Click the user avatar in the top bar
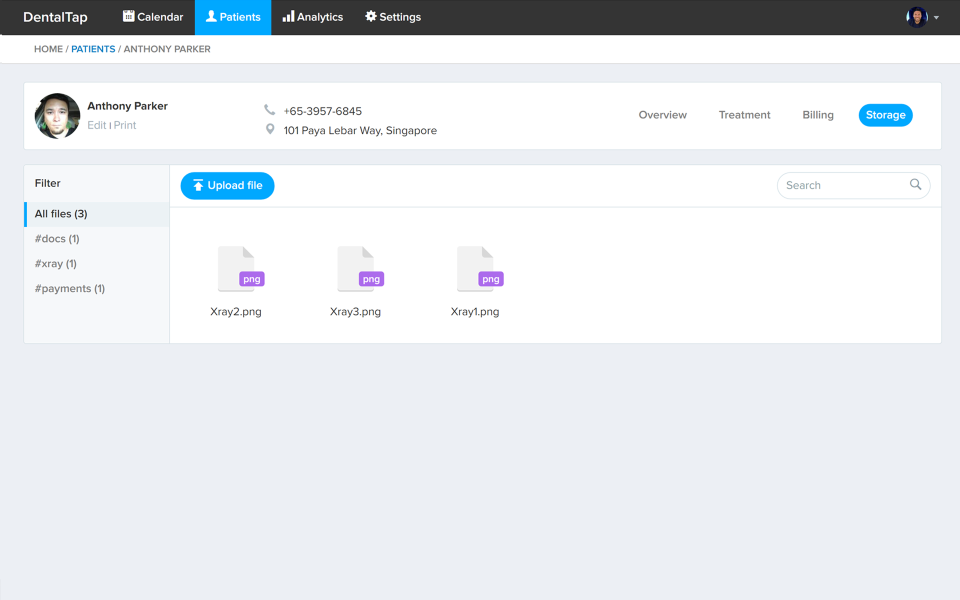Screen dimensions: 960x600 pos(917,17)
